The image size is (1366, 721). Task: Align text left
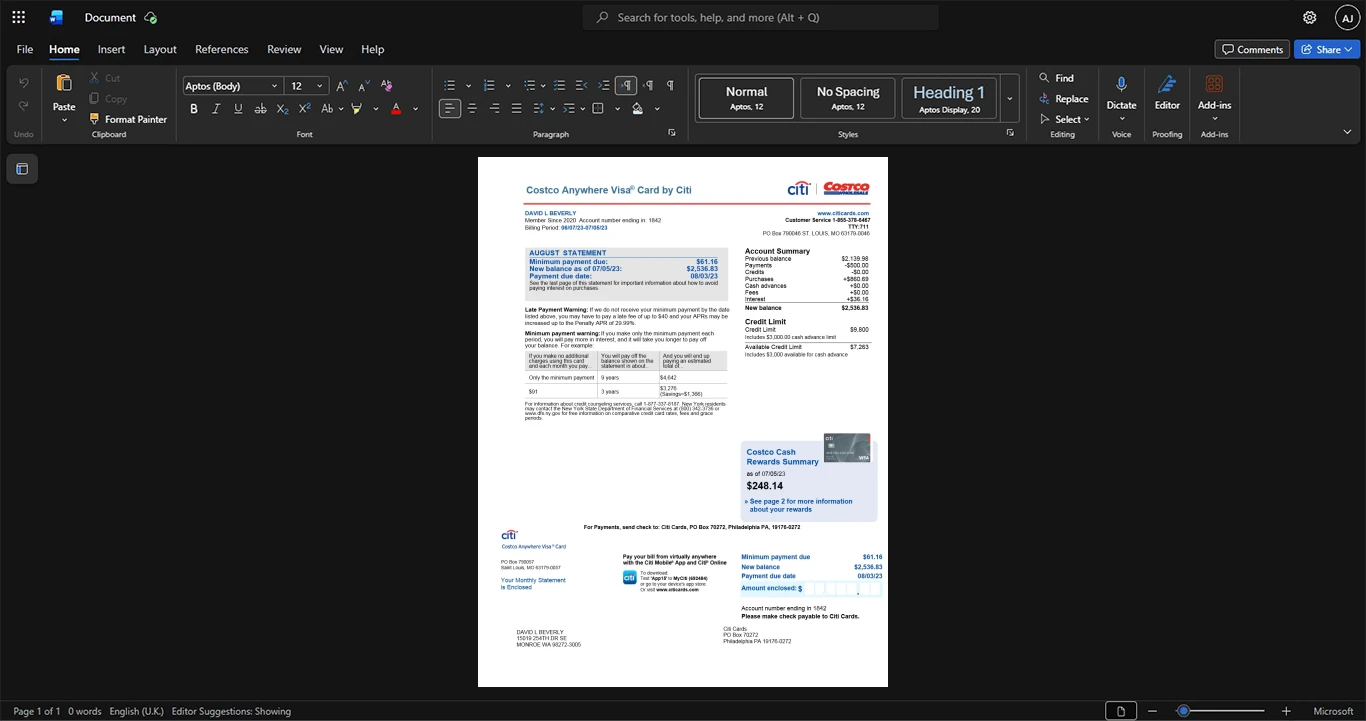[x=450, y=108]
